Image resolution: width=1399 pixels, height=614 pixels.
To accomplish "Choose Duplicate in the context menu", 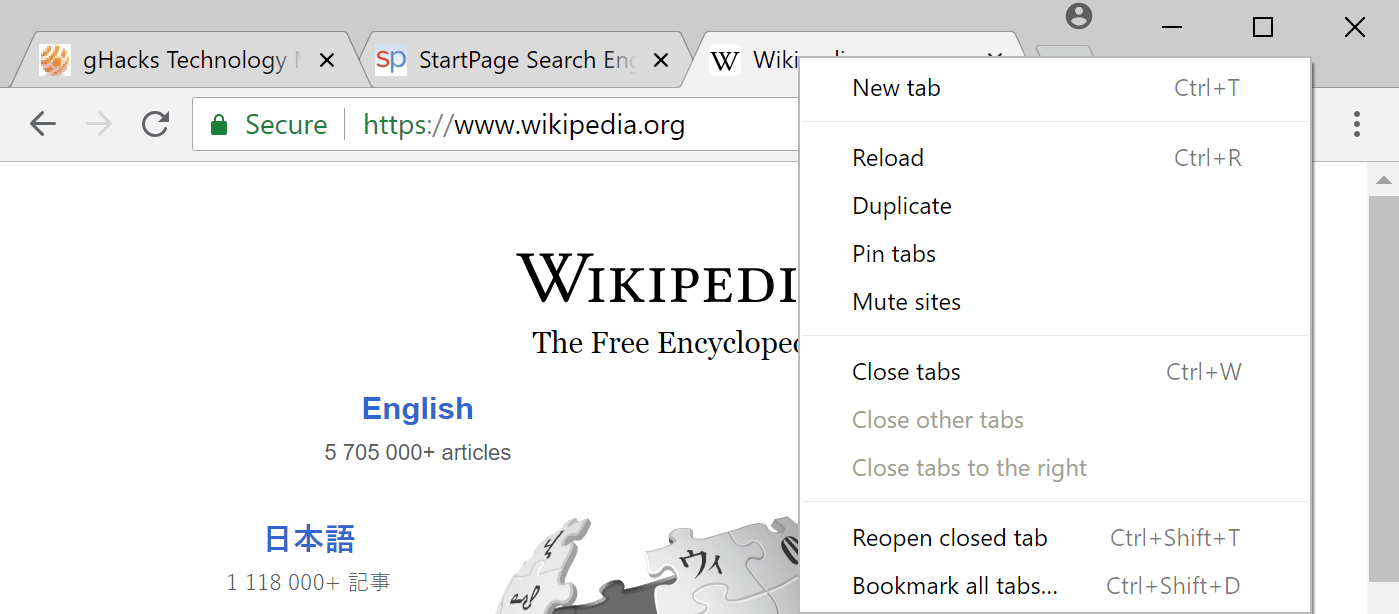I will tap(902, 206).
